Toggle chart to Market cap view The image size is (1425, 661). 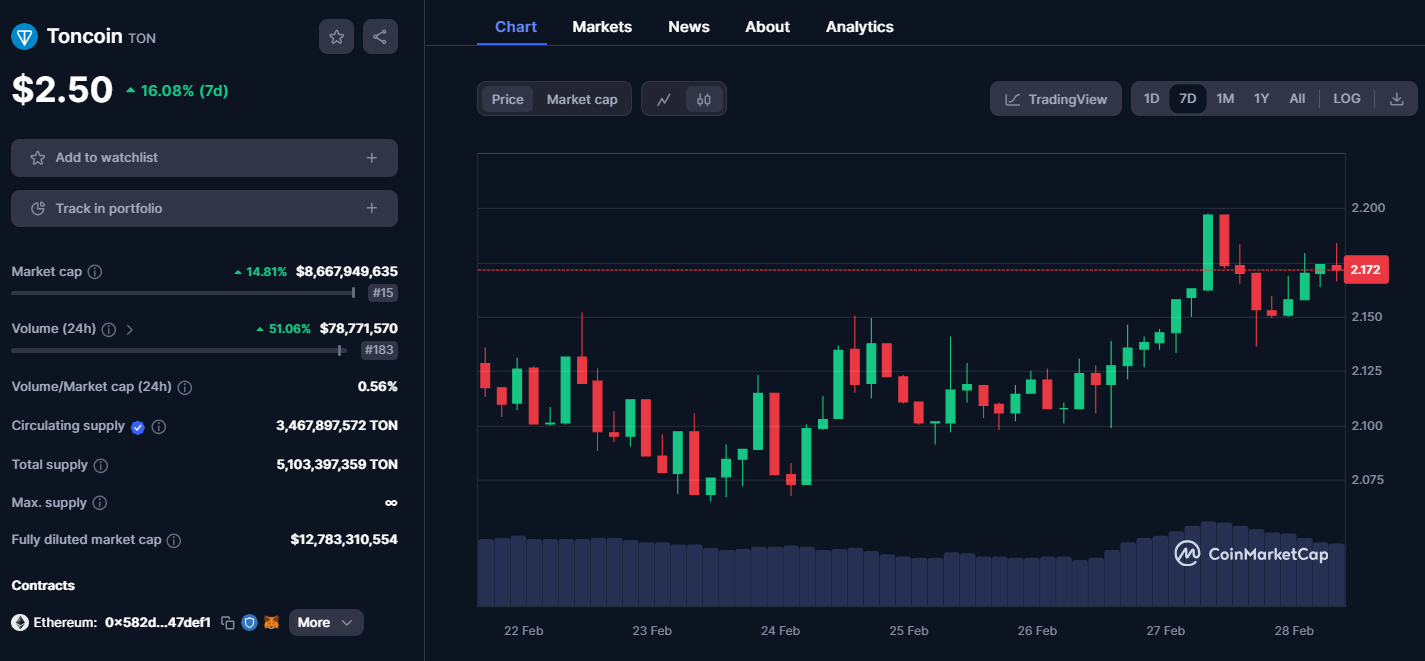point(582,99)
